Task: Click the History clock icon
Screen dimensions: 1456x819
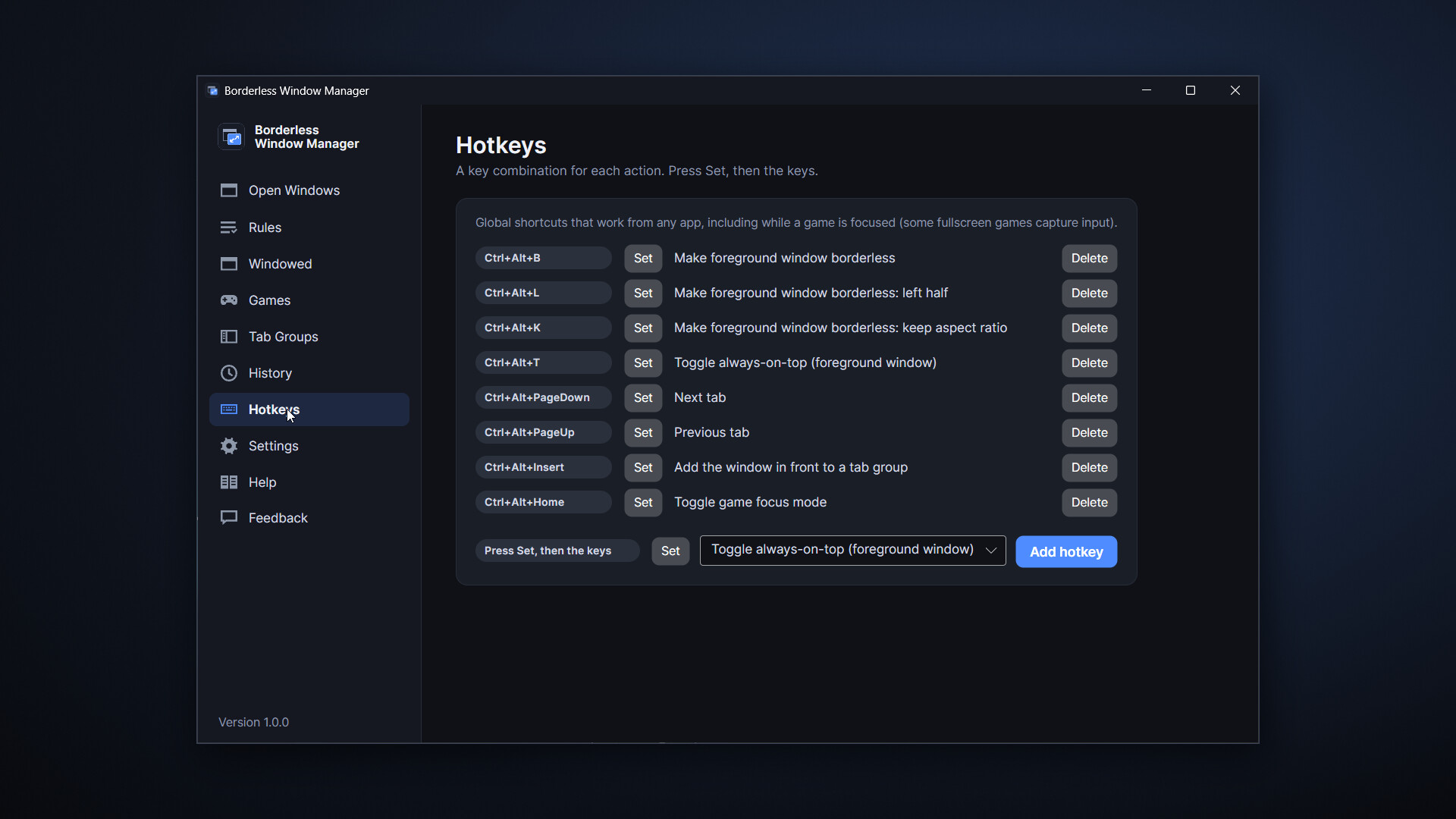Action: 229,373
